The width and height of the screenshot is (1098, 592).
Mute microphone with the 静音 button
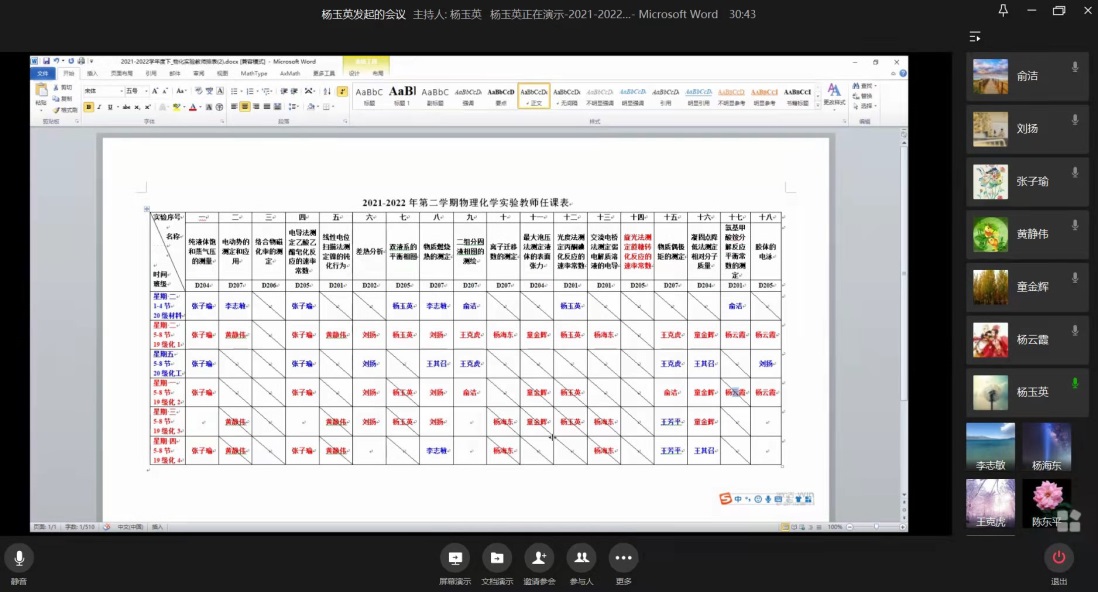click(19, 558)
